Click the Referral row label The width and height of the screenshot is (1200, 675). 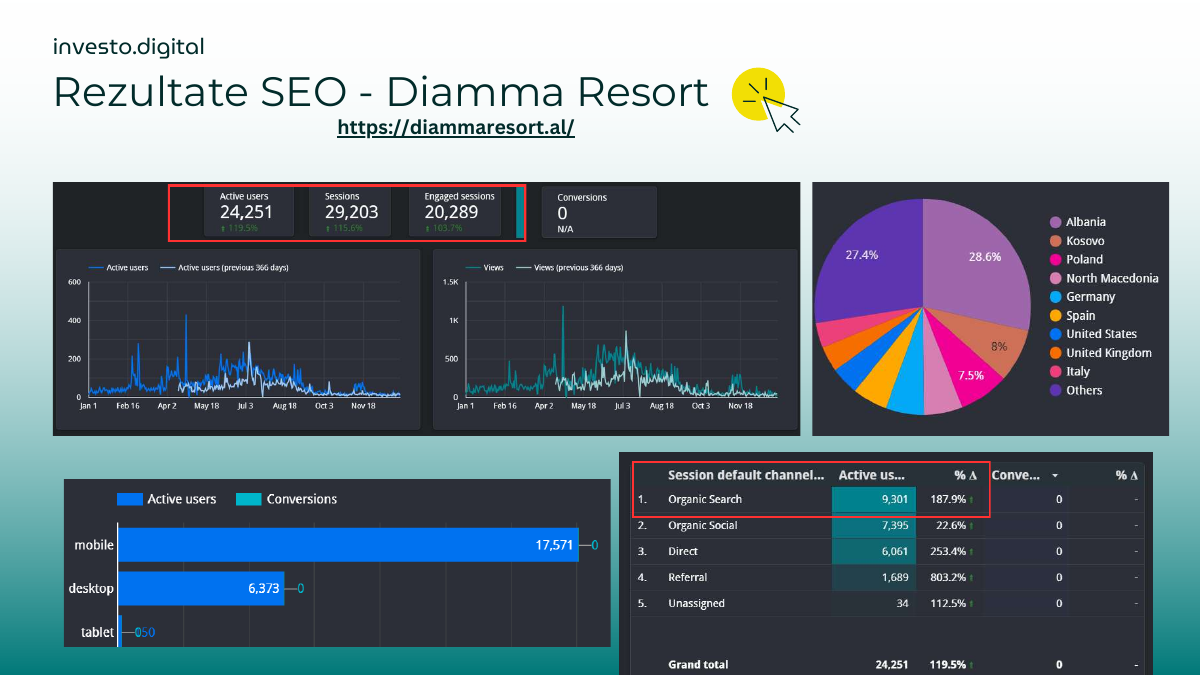(x=687, y=577)
